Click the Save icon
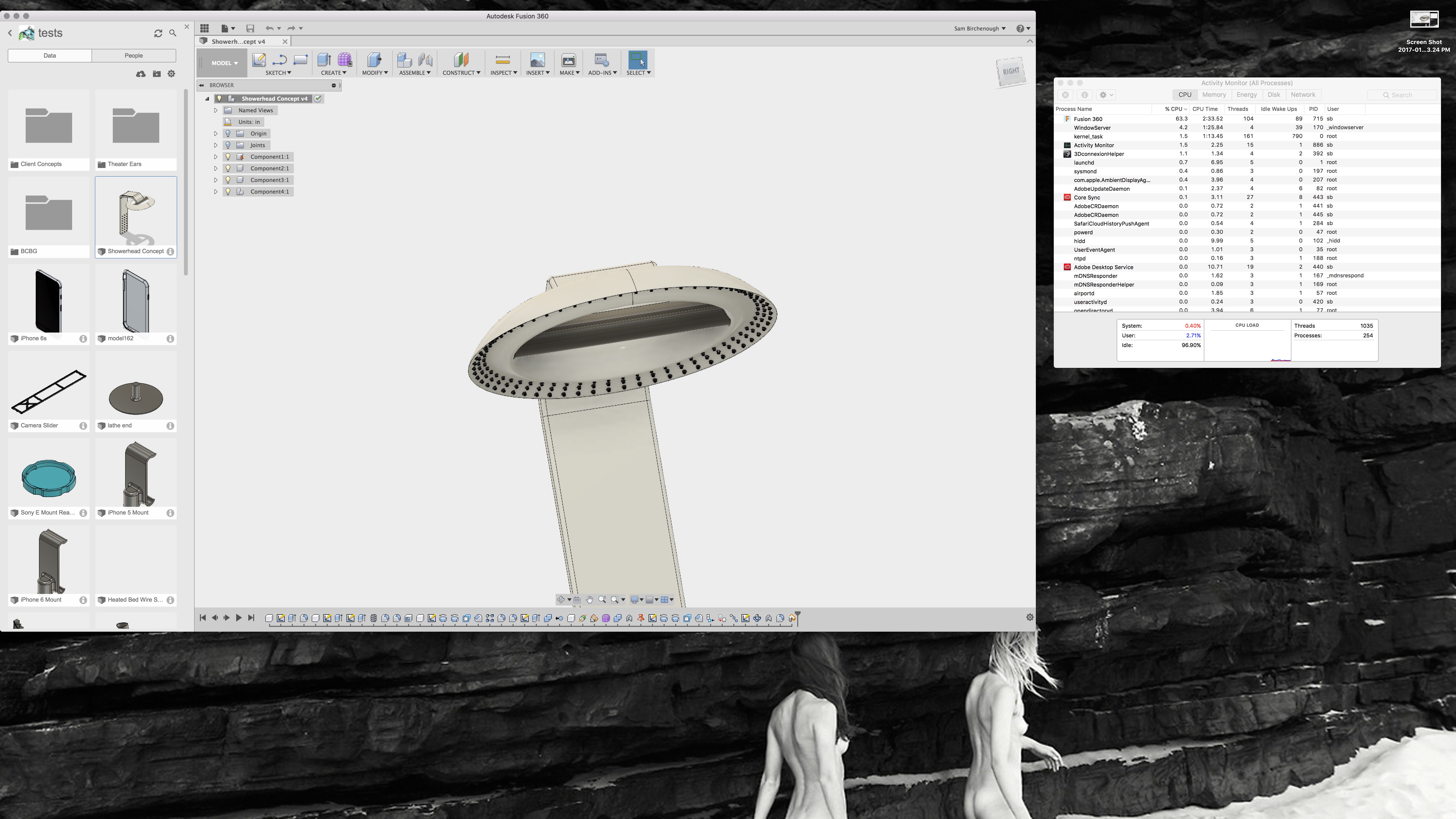Image resolution: width=1456 pixels, height=819 pixels. pos(250,28)
